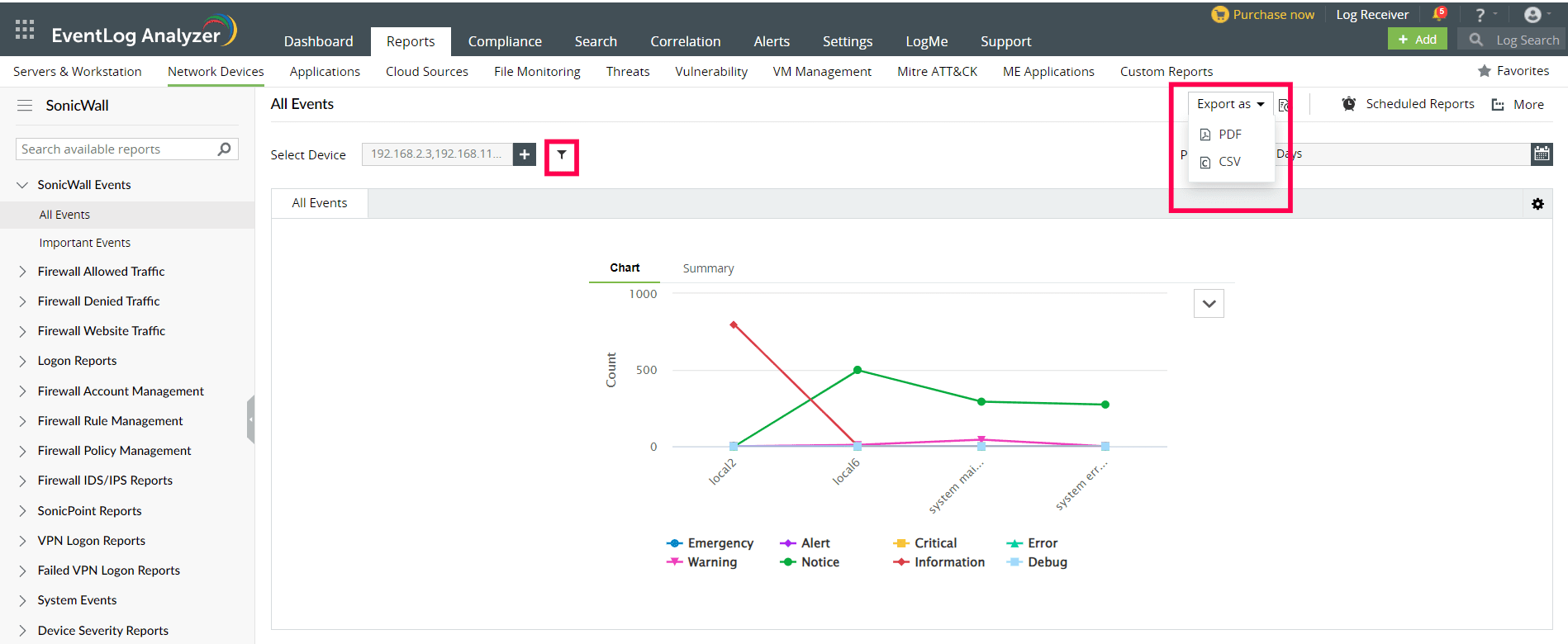
Task: Click the plus icon to add device
Action: [x=525, y=154]
